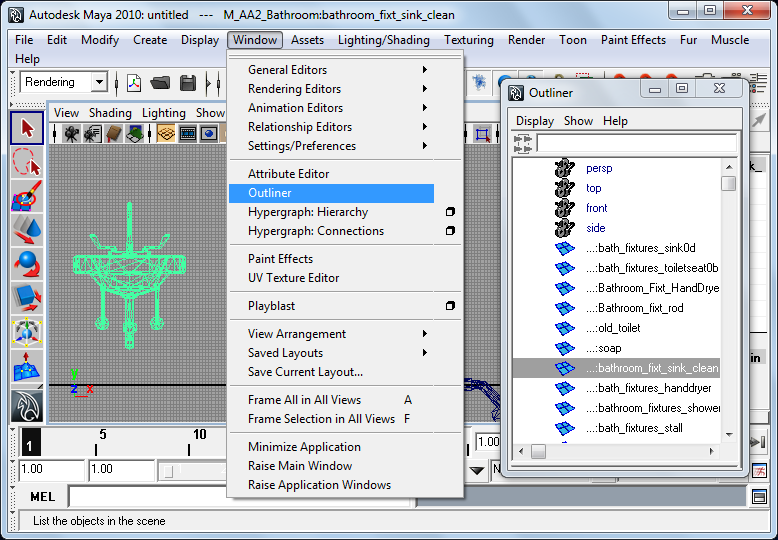Expand Animation Editors submenu
The width and height of the screenshot is (778, 540).
[x=425, y=107]
